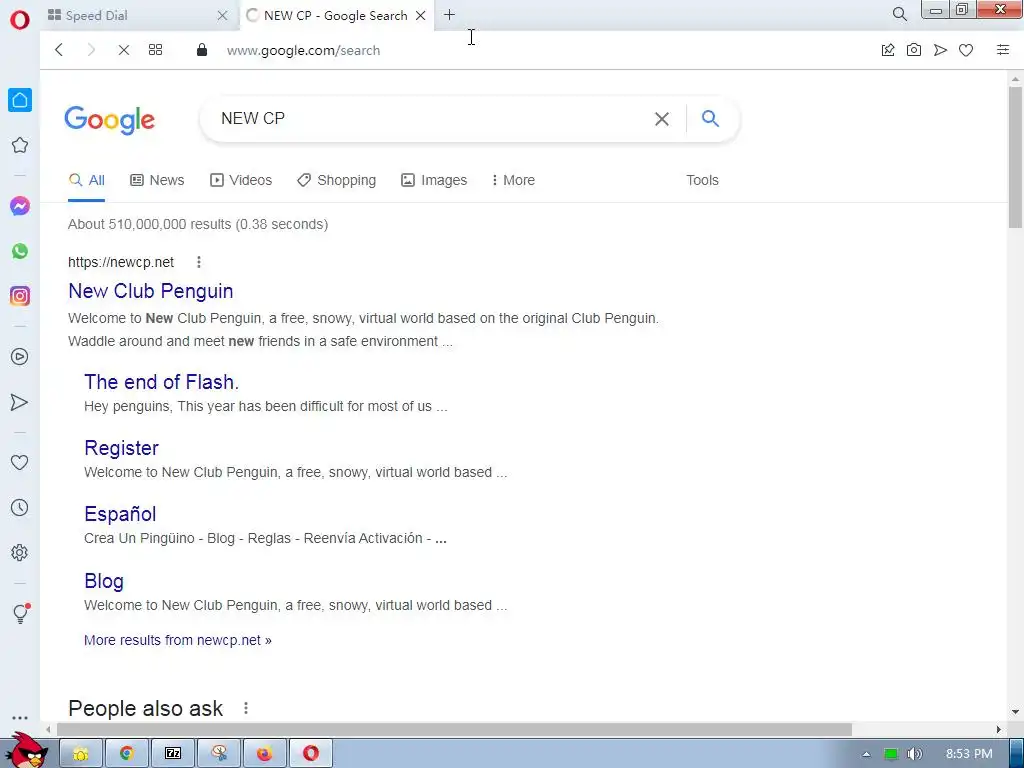
Task: View site security lock info
Action: pyautogui.click(x=202, y=50)
